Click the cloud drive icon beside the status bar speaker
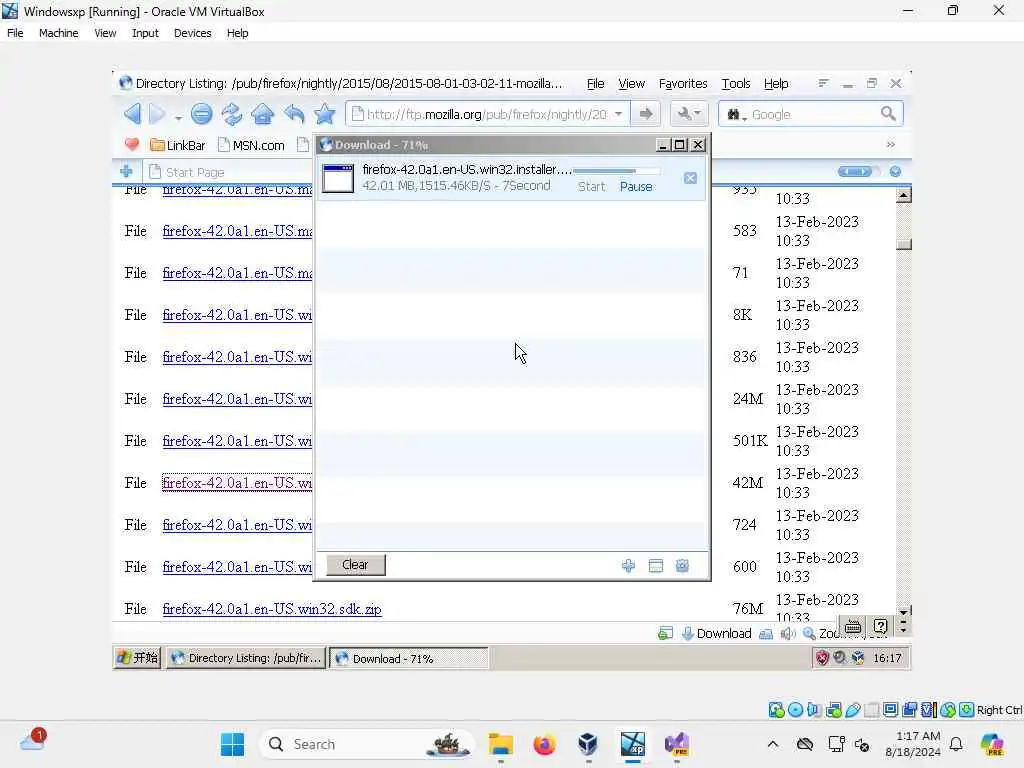 point(766,633)
